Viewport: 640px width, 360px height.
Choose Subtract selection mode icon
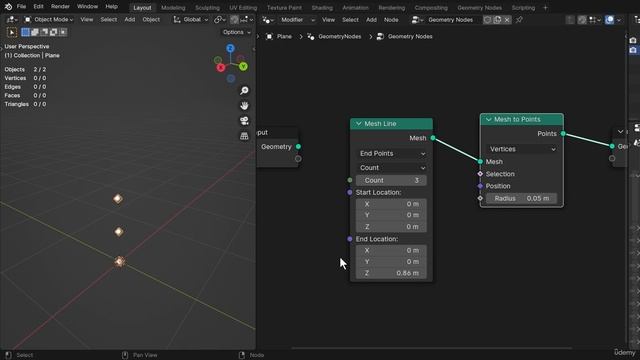pos(44,32)
